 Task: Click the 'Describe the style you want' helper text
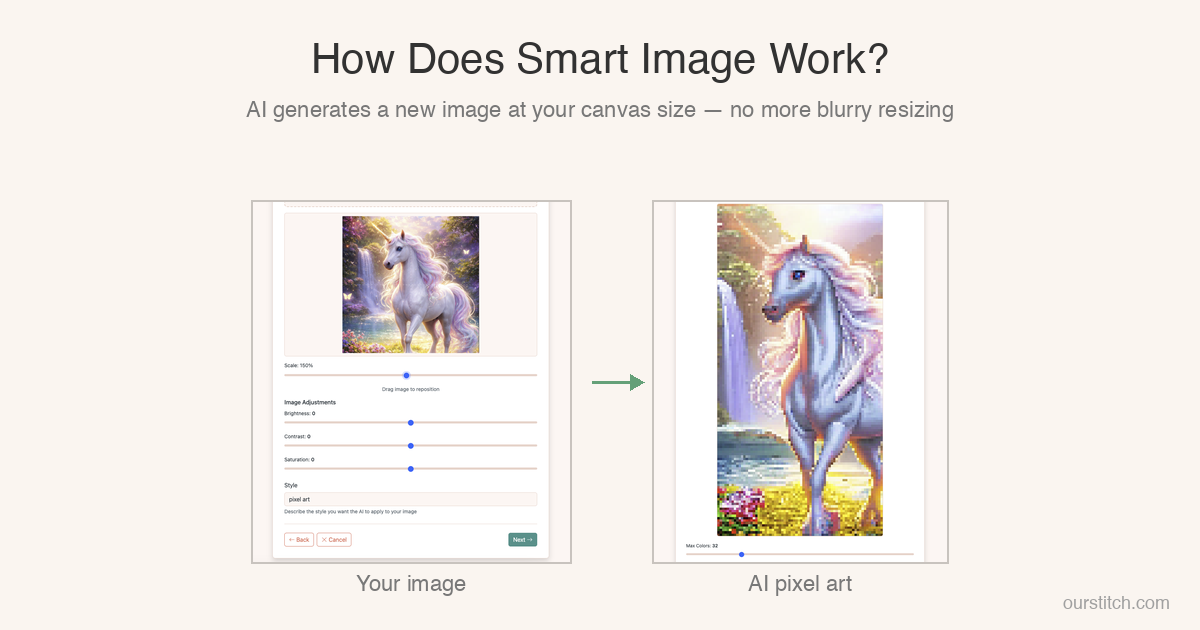point(350,511)
